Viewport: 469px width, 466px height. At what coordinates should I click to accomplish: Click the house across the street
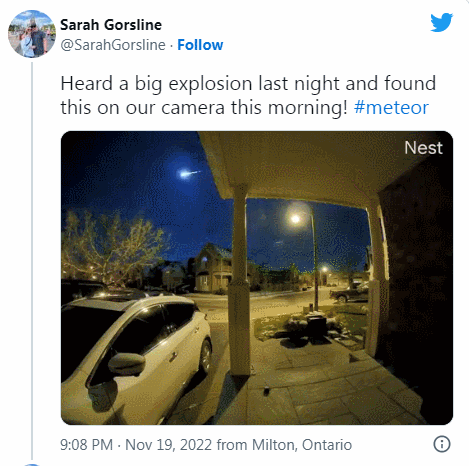[212, 268]
